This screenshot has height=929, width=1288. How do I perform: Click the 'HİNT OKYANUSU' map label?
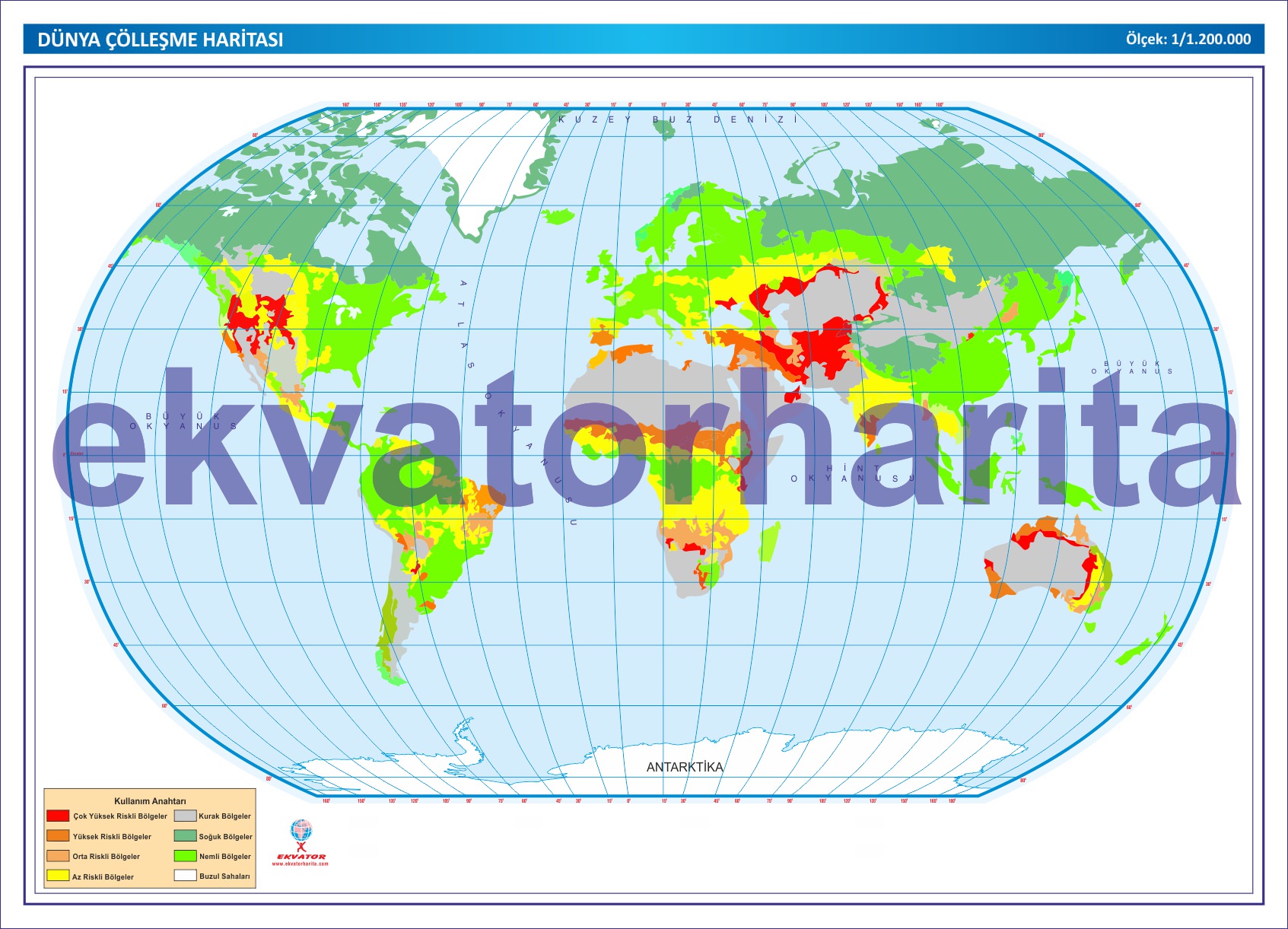coord(852,473)
